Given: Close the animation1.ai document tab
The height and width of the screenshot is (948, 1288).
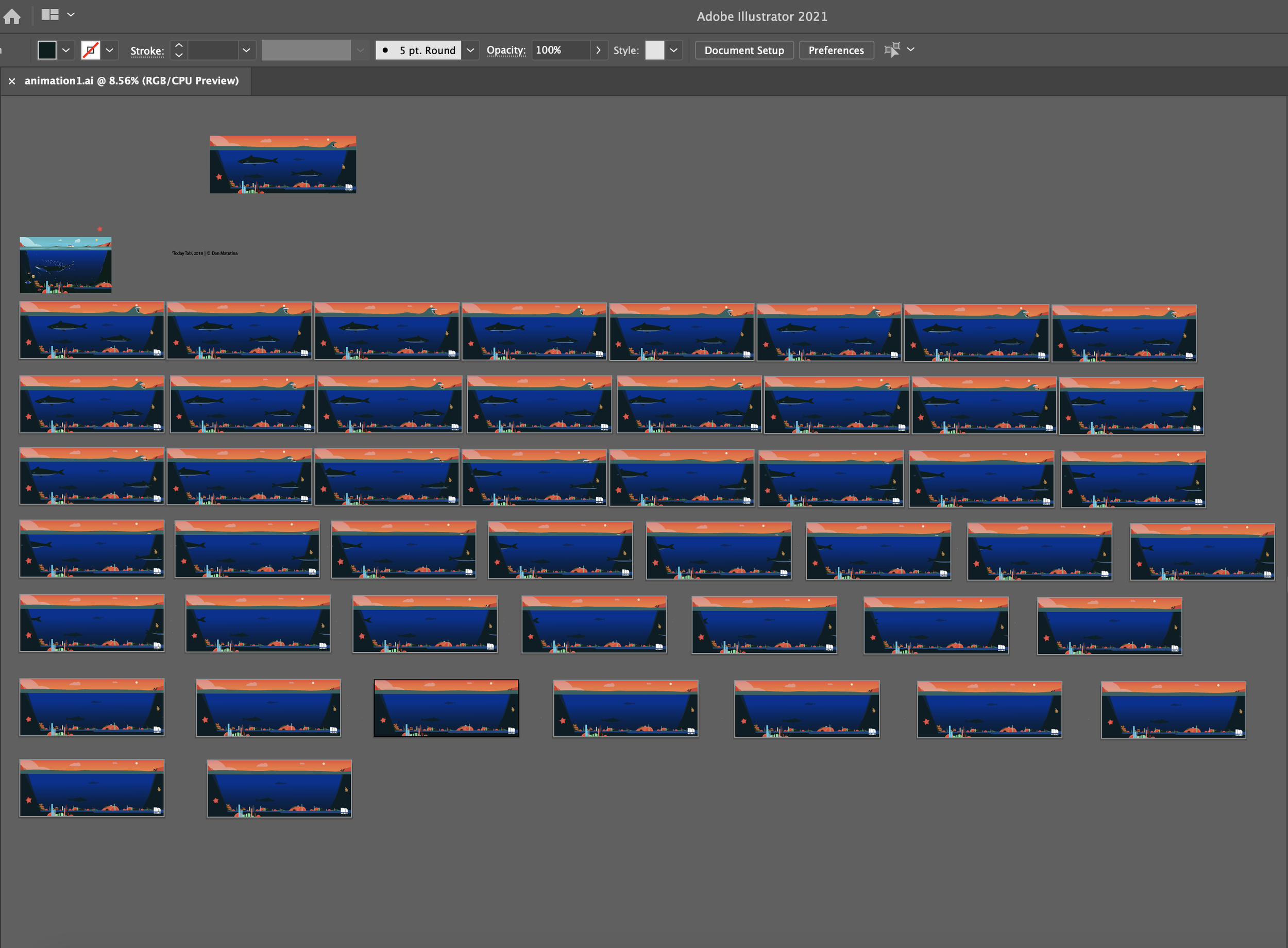Looking at the screenshot, I should (x=11, y=81).
